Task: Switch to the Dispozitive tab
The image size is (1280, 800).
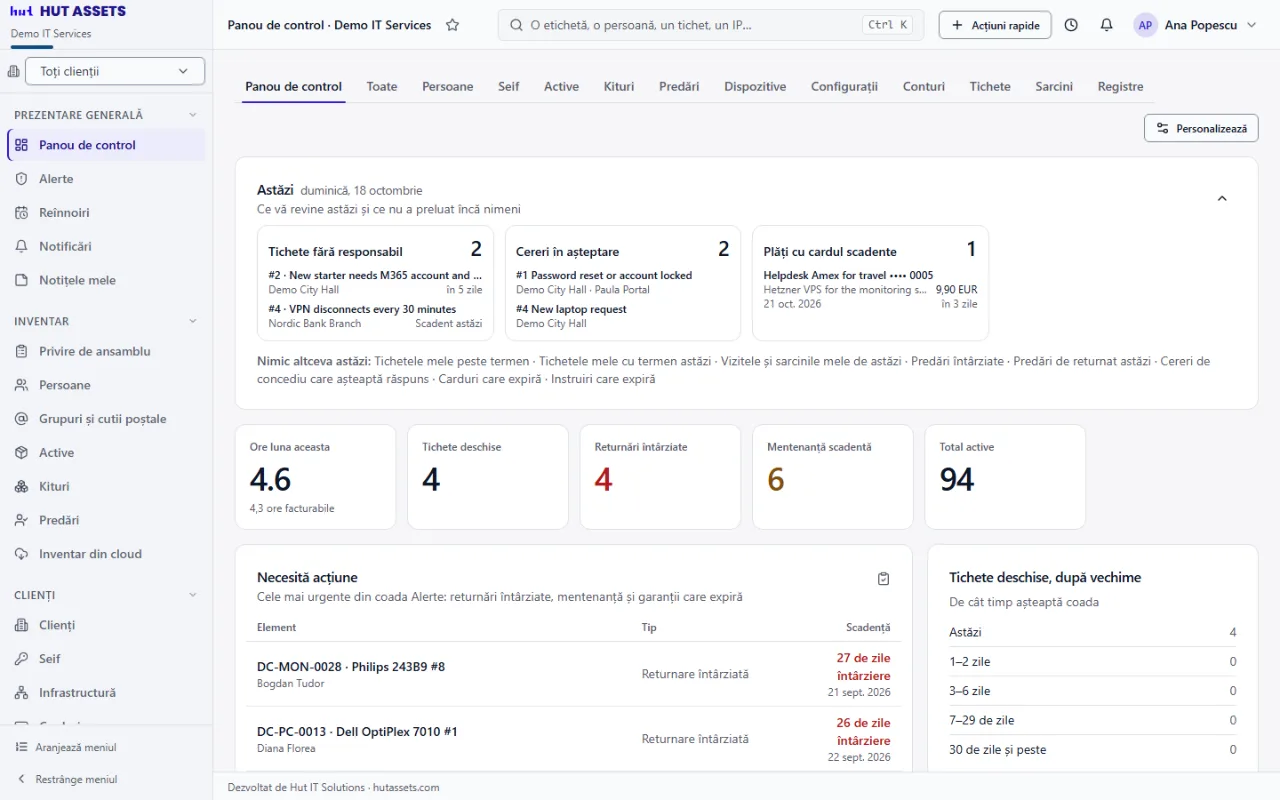Action: click(x=755, y=87)
